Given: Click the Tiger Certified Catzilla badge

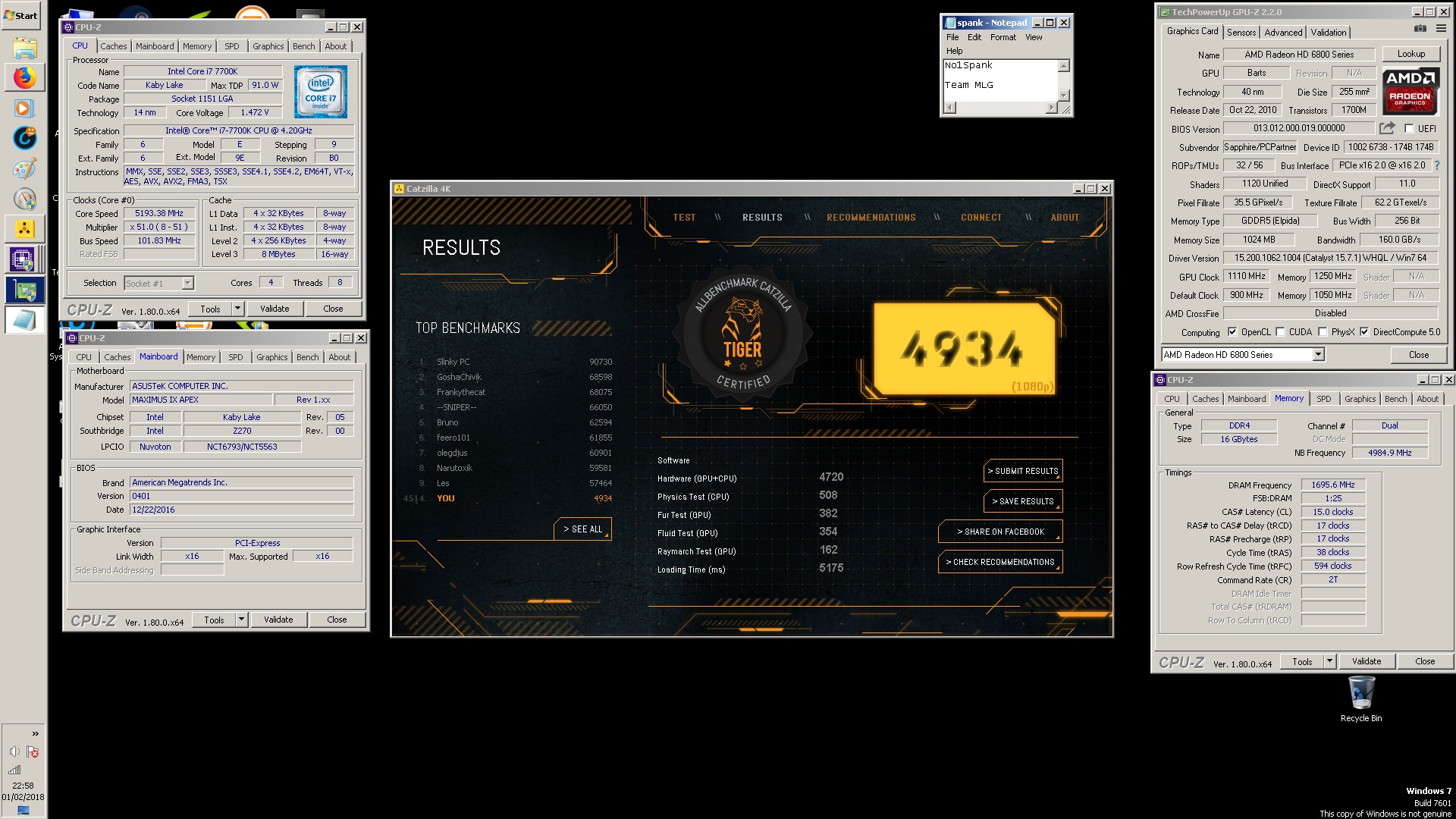Looking at the screenshot, I should (x=742, y=334).
